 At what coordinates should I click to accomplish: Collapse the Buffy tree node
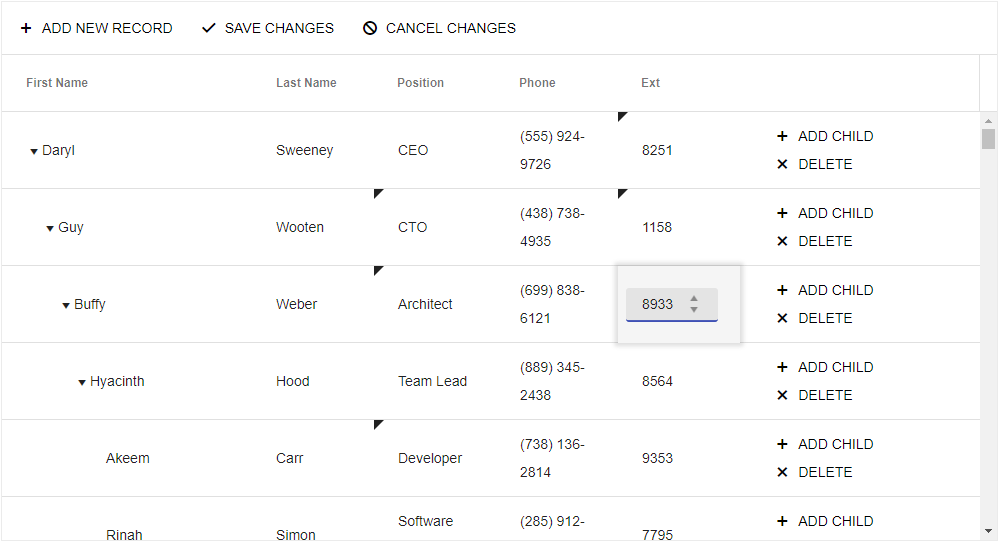click(x=66, y=306)
